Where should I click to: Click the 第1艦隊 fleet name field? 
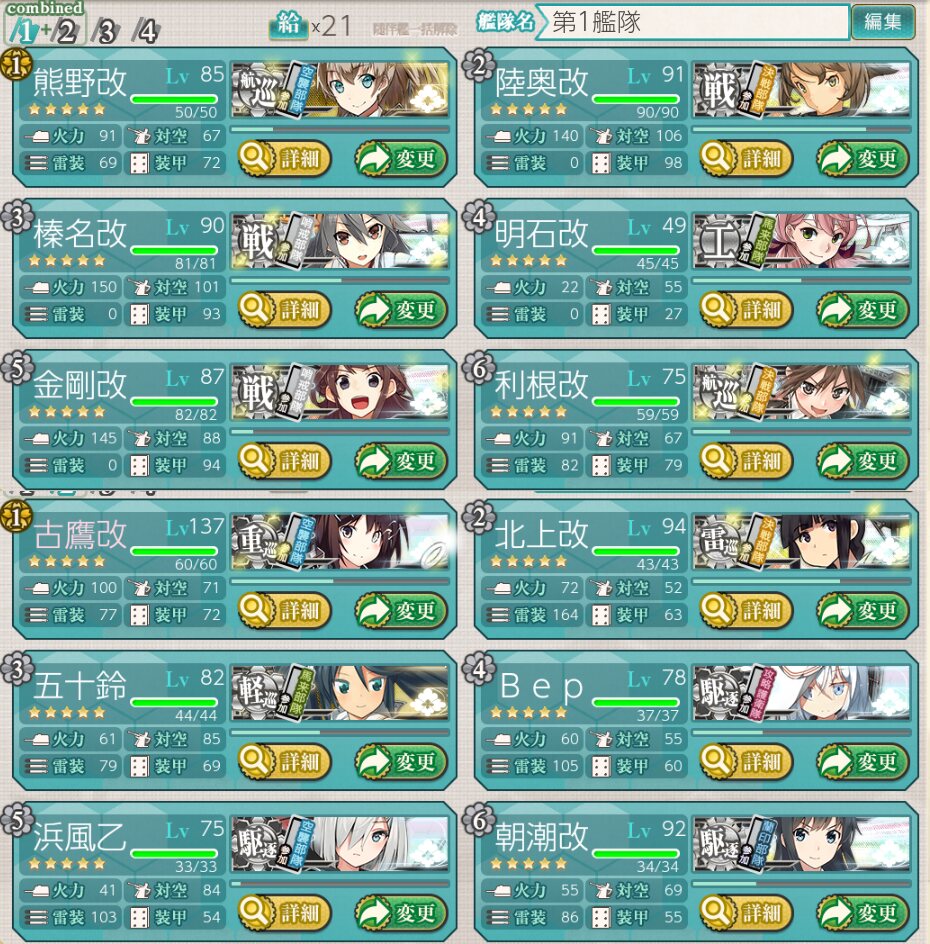tap(692, 22)
